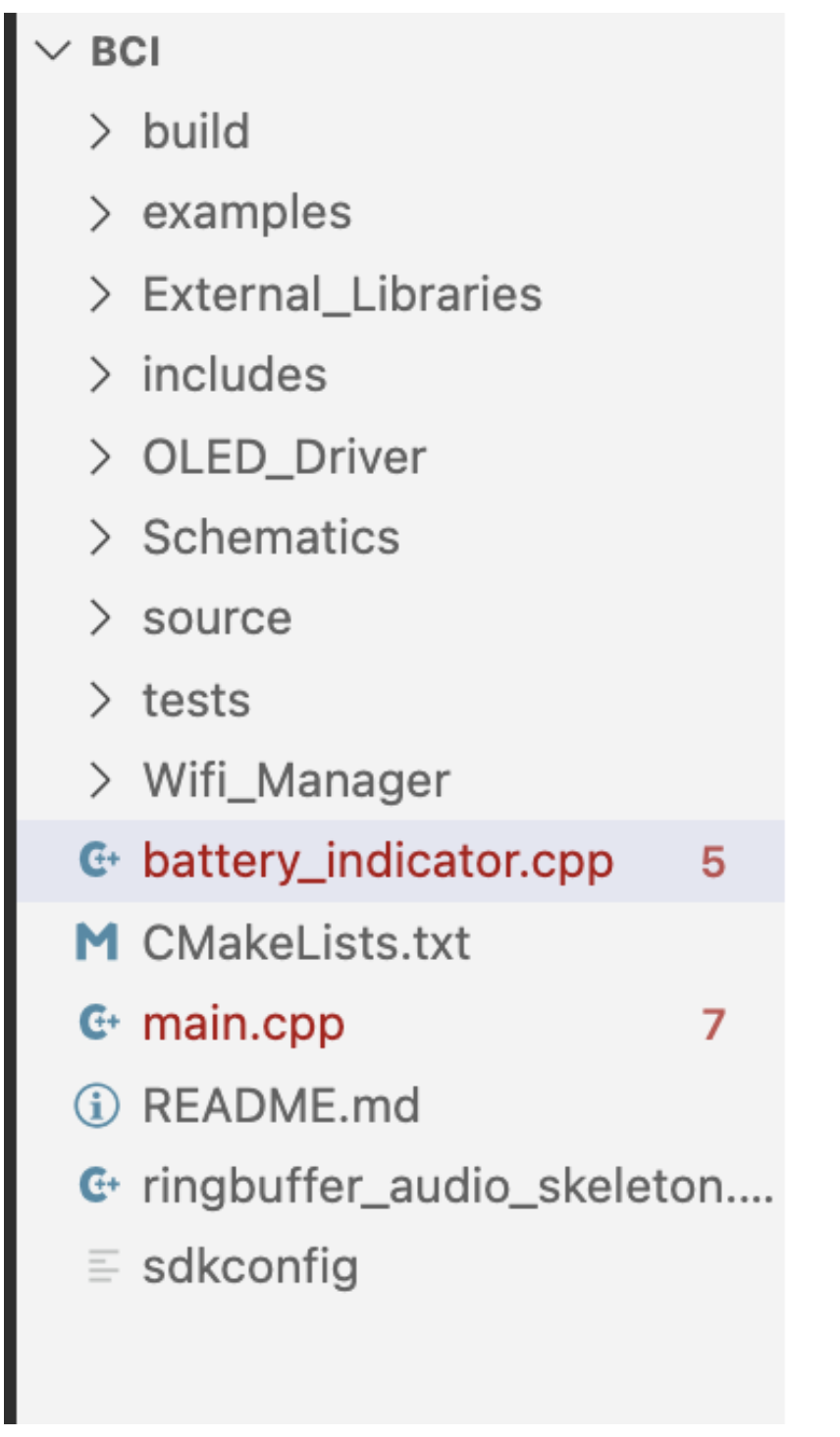This screenshot has width=840, height=1437.
Task: Collapse the BCI root folder chevron
Action: pyautogui.click(x=52, y=50)
